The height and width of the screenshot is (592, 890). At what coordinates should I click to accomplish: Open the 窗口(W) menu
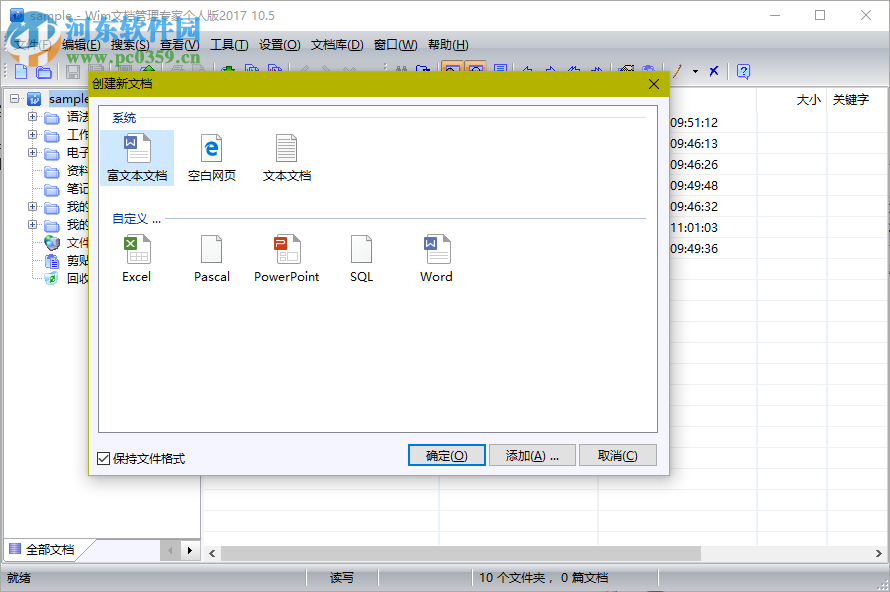click(x=396, y=45)
